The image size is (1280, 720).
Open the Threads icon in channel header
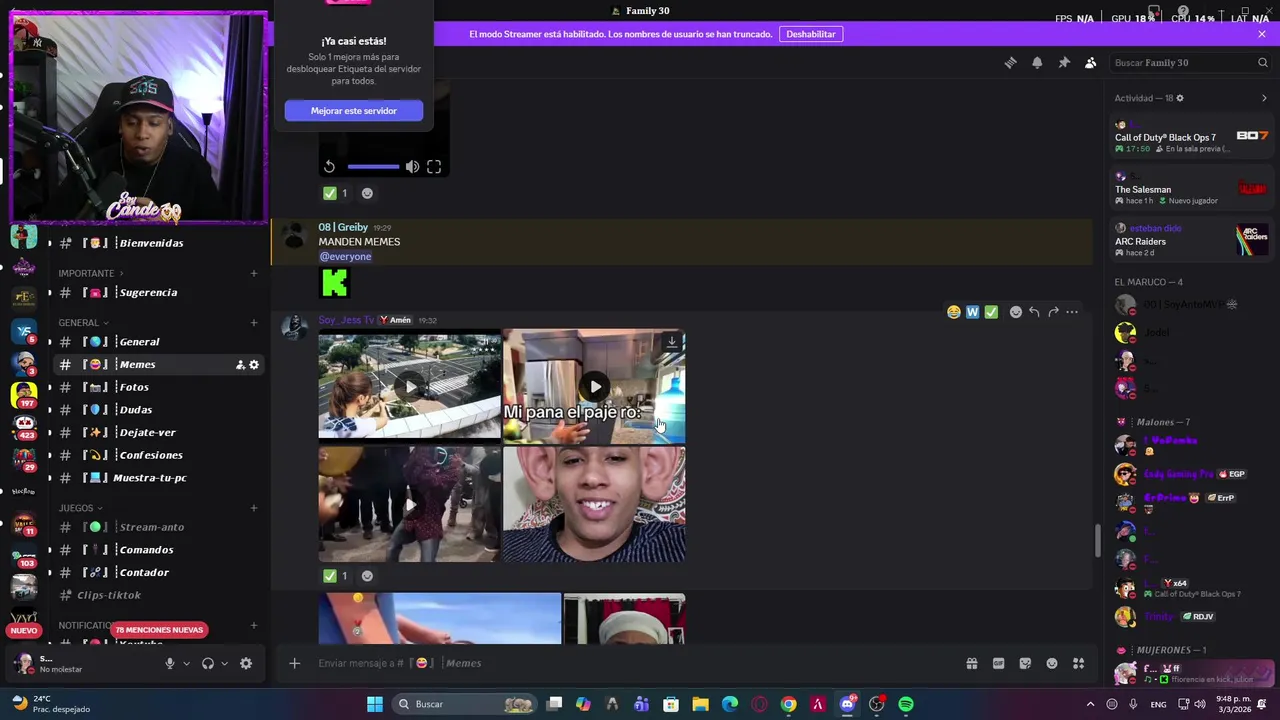tap(1010, 62)
